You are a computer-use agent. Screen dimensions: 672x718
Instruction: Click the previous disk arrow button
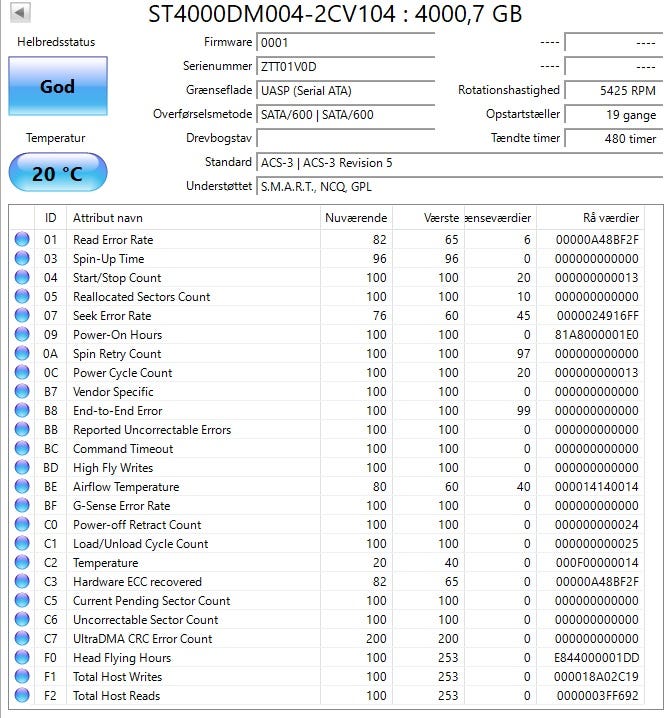coord(20,13)
